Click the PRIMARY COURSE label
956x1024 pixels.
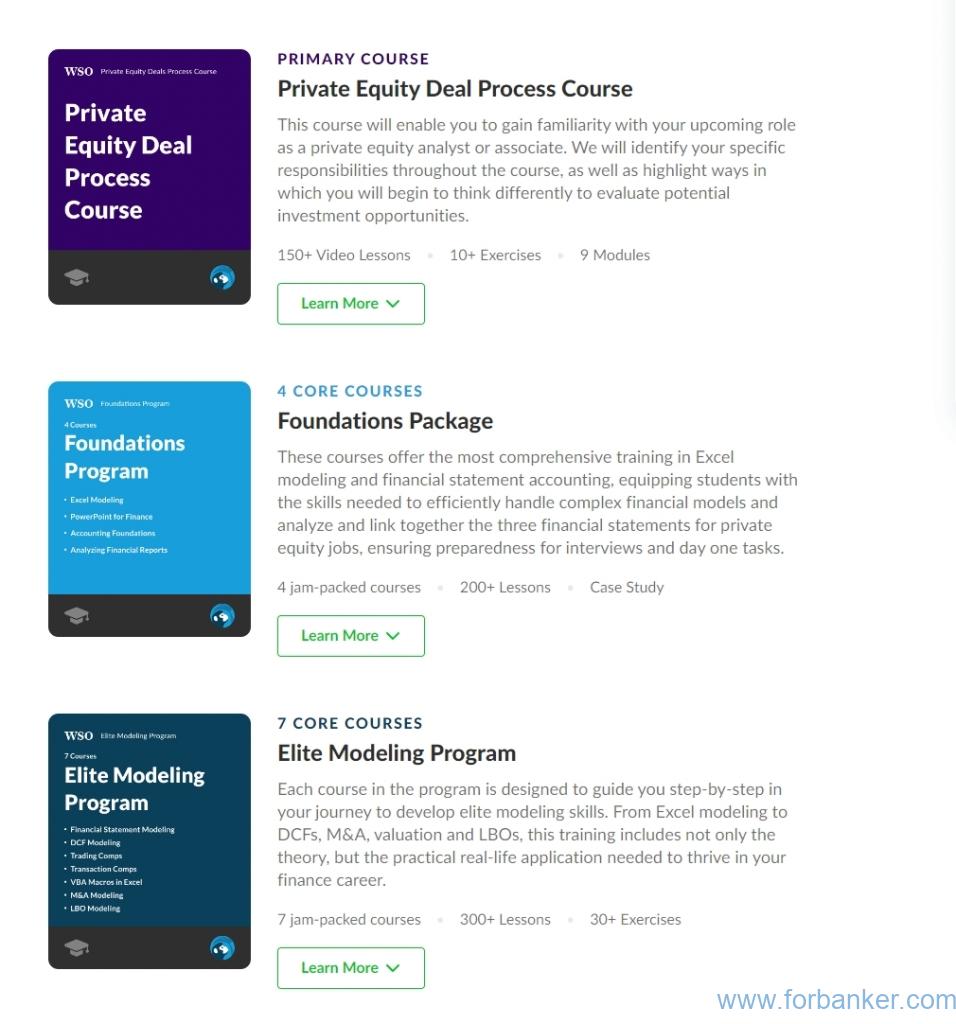[353, 59]
